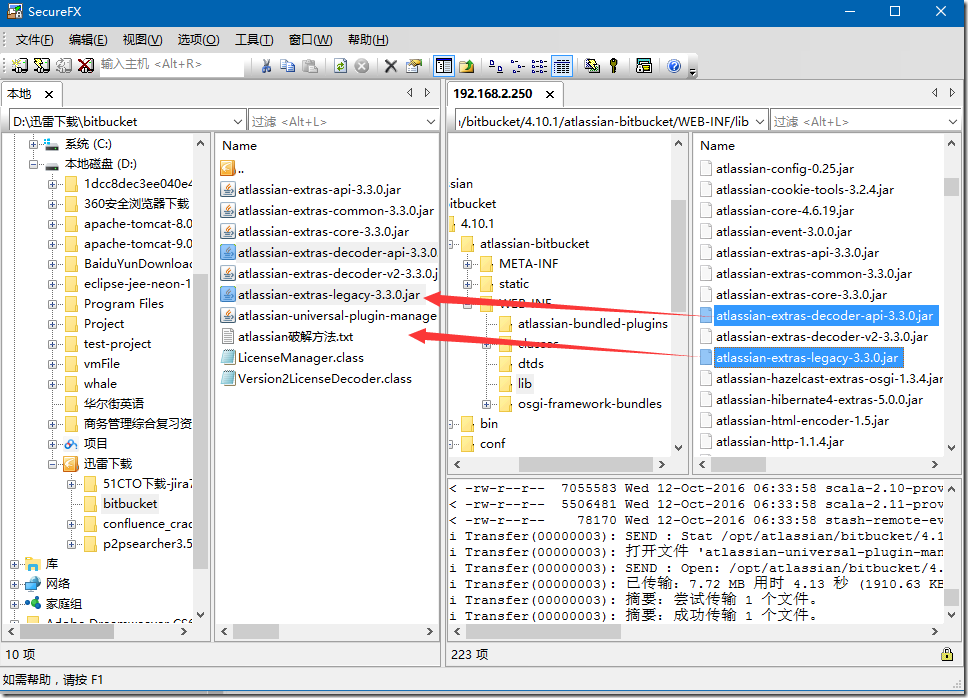Click the Paste clipboard icon
This screenshot has height=698, width=968.
[x=310, y=66]
